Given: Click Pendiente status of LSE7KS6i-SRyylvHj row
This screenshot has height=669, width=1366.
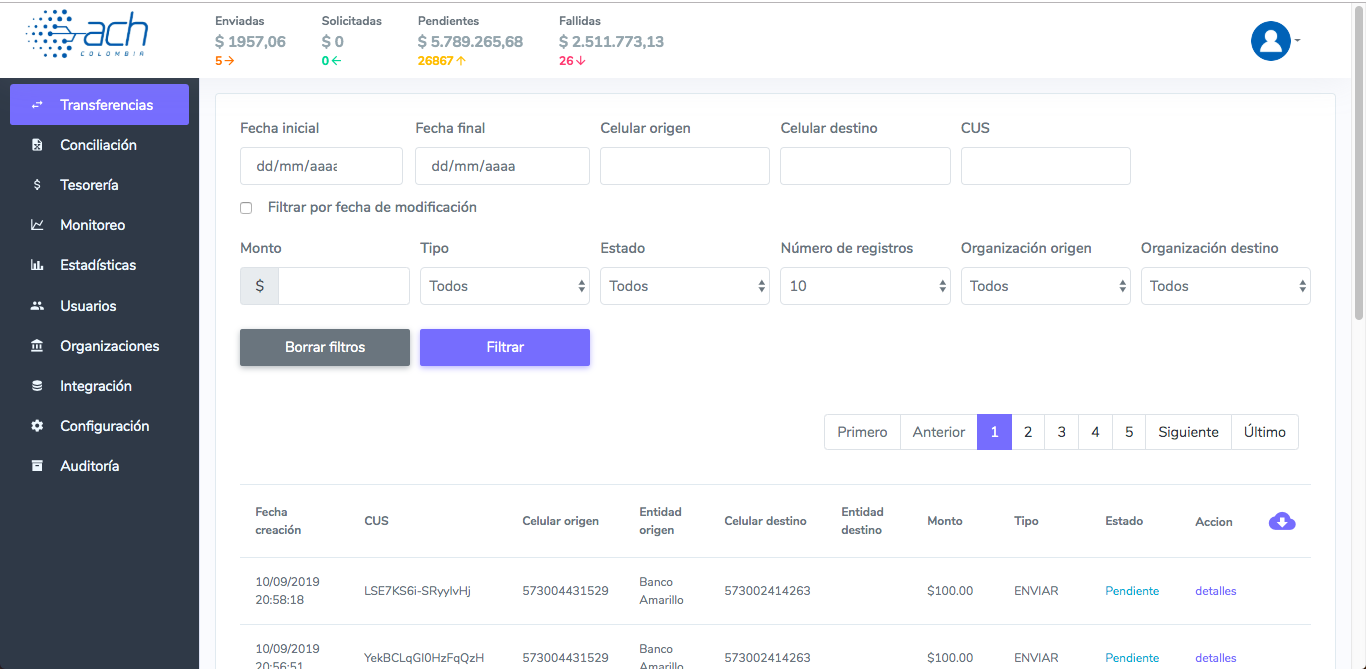Looking at the screenshot, I should pyautogui.click(x=1132, y=591).
